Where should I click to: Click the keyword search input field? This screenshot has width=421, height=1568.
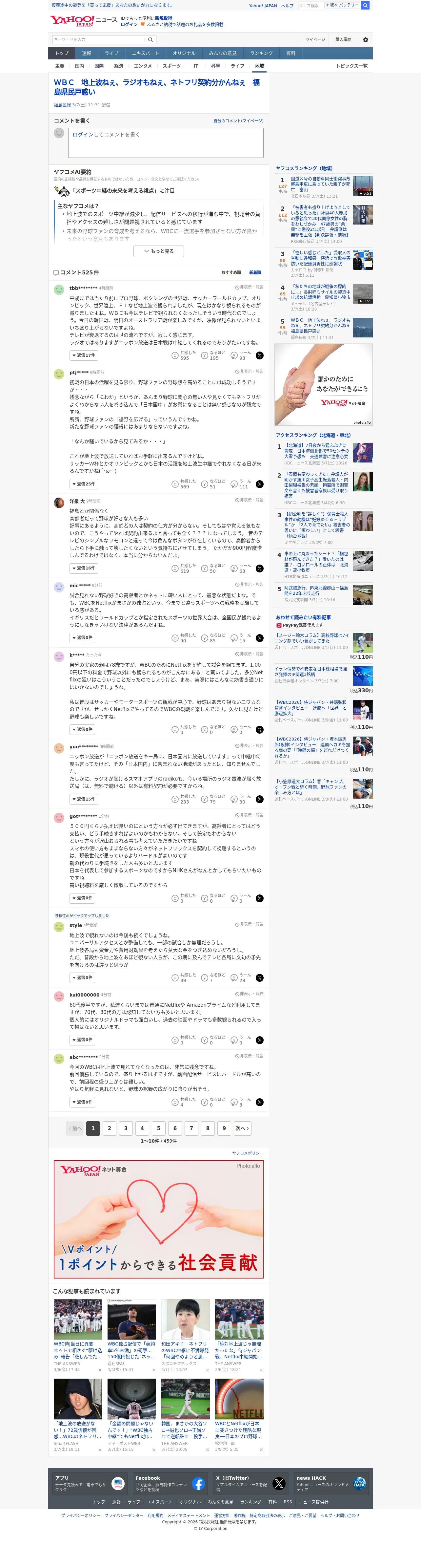tap(99, 40)
